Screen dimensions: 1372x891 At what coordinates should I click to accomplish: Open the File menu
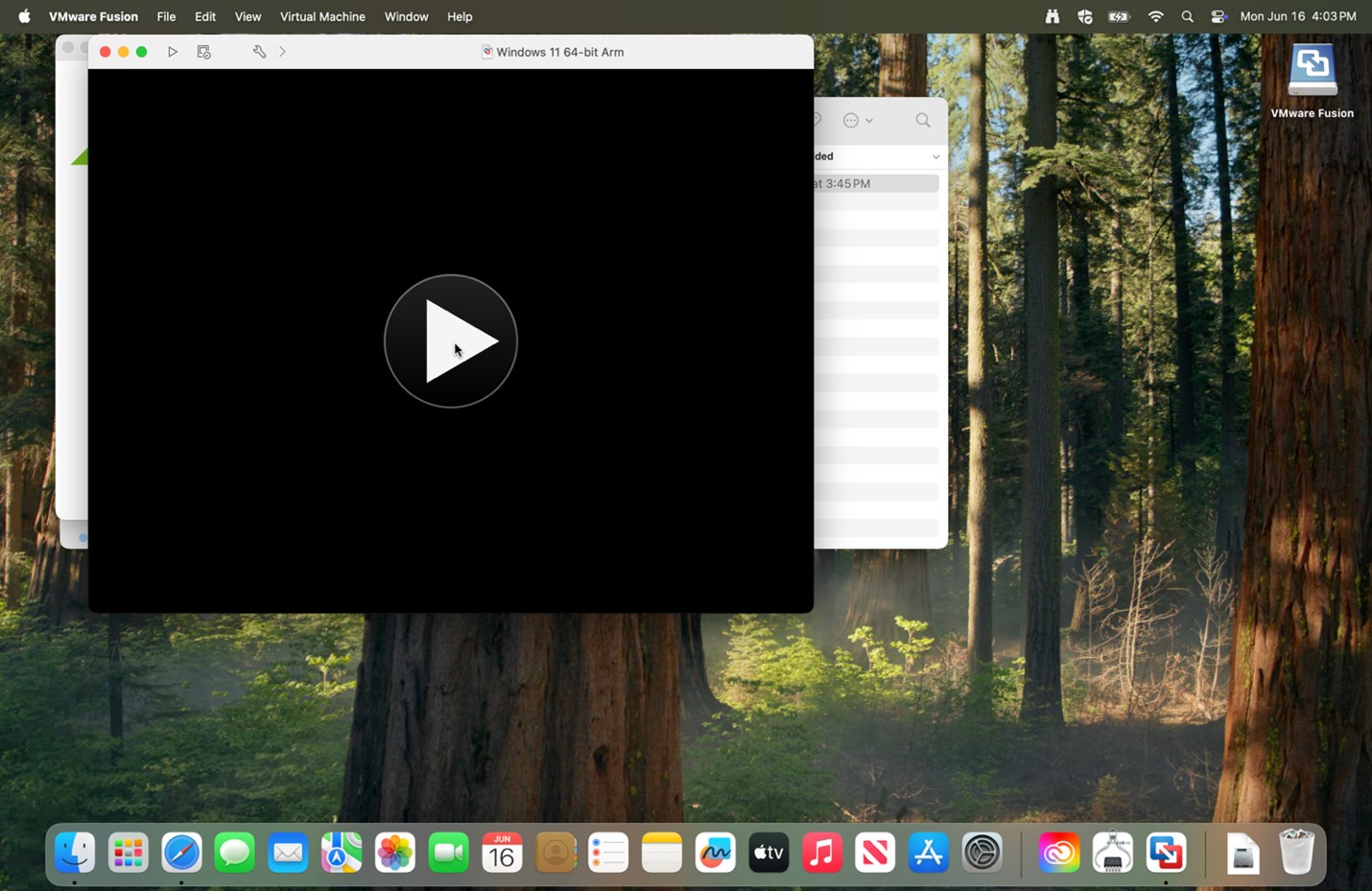point(166,16)
